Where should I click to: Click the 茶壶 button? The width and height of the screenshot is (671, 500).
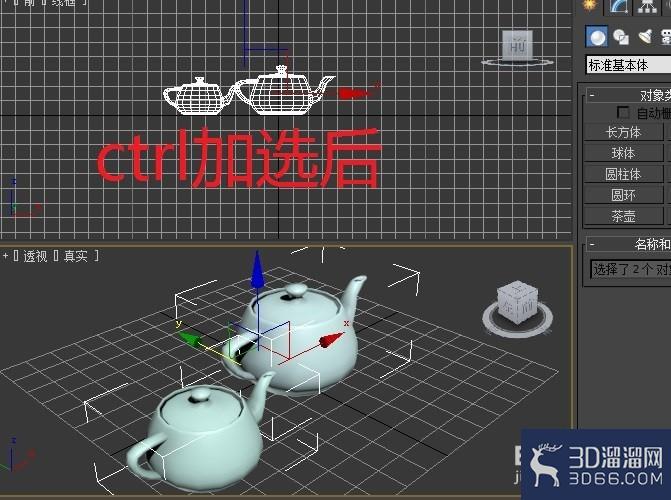(x=623, y=216)
